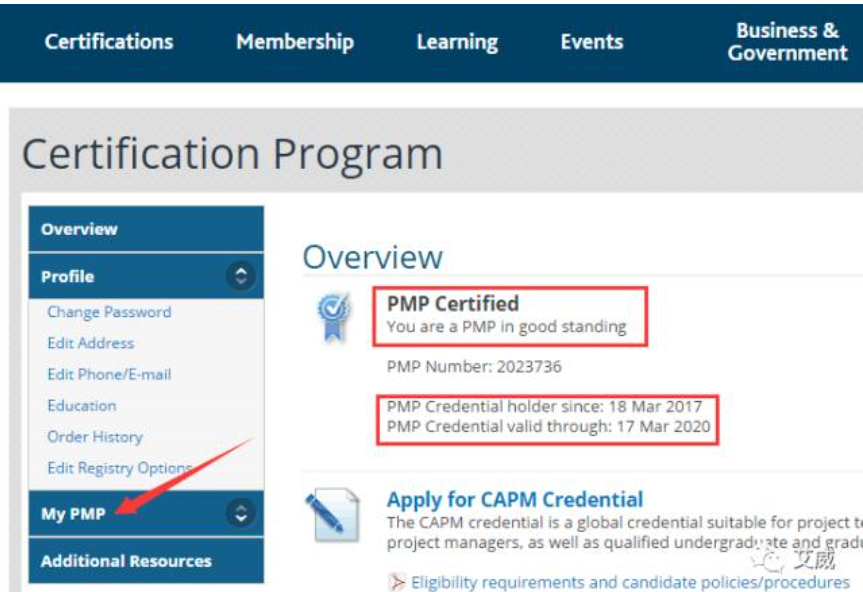Open the Membership menu
This screenshot has width=863, height=592.
[x=295, y=42]
